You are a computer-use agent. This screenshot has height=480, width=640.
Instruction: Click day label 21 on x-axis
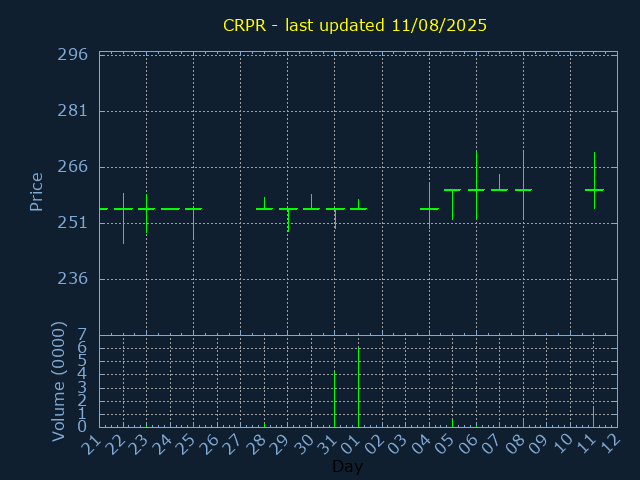[91, 444]
